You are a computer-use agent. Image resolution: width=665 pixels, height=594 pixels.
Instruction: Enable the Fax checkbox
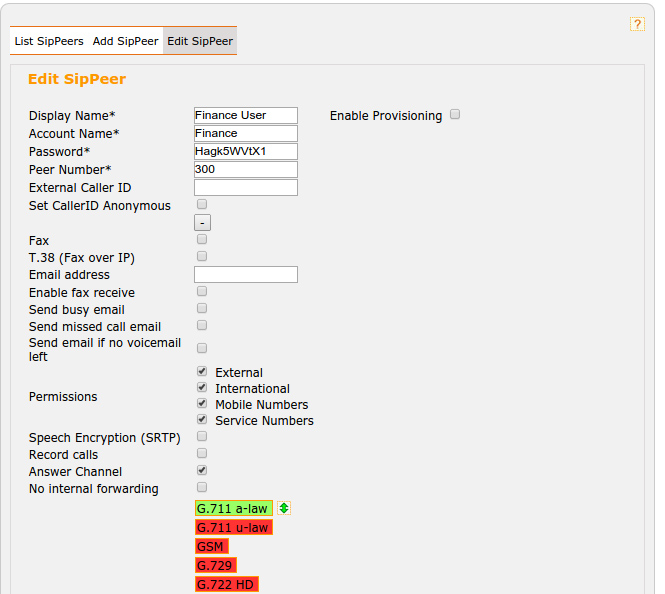(202, 240)
